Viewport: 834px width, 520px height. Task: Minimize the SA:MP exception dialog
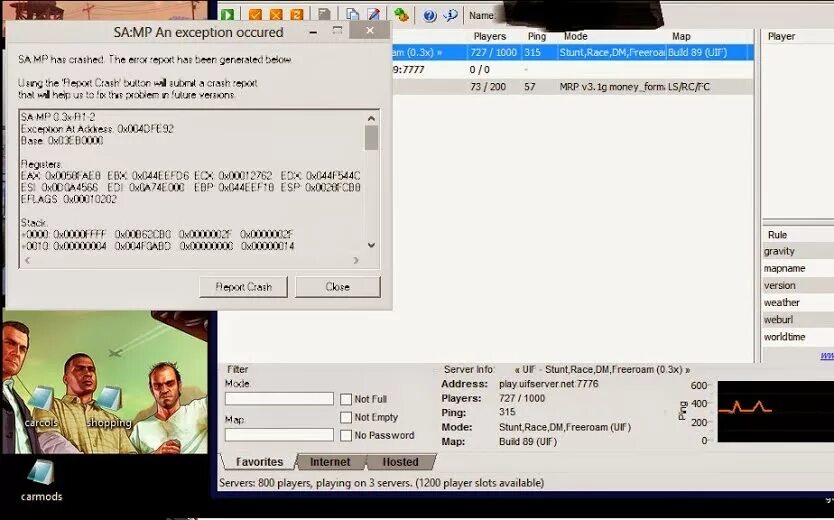[313, 32]
